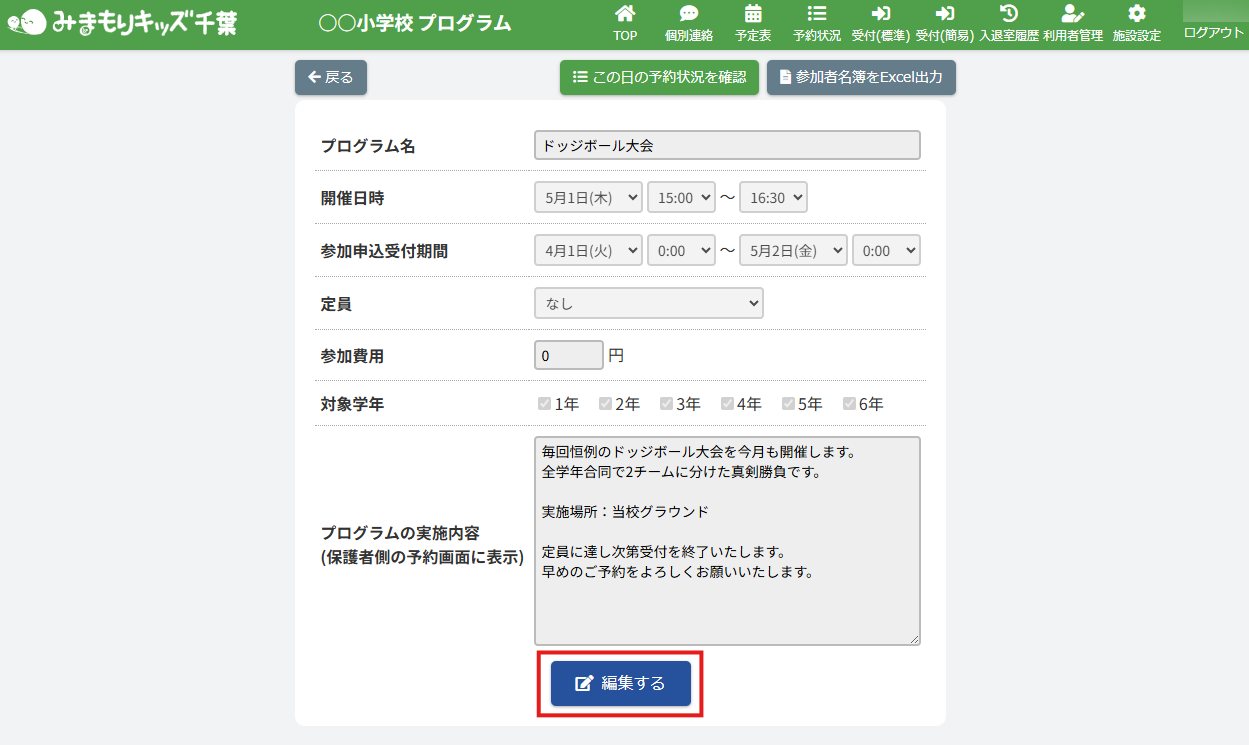
Task: Open the 定員 dropdown showing なし
Action: point(649,303)
